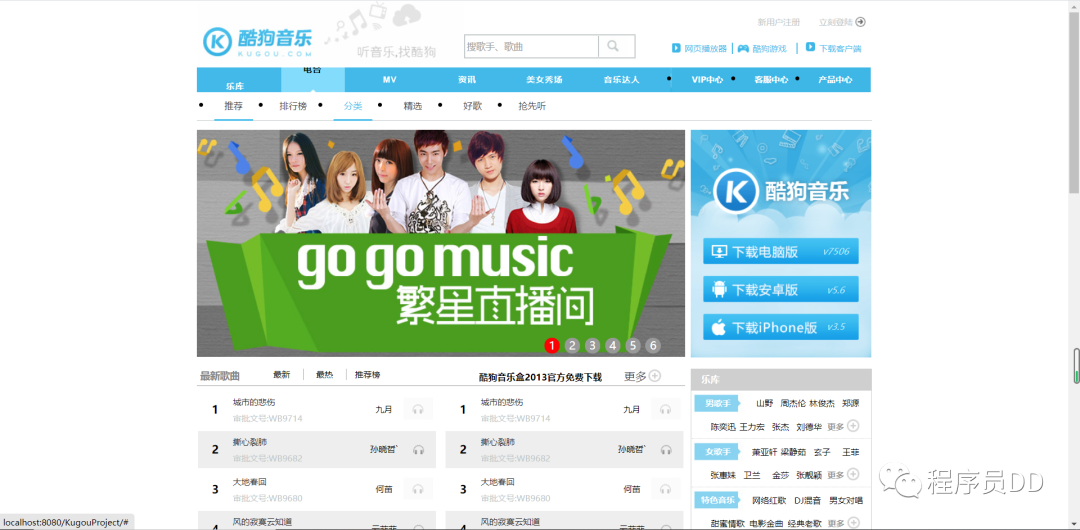Image resolution: width=1080 pixels, height=530 pixels.
Task: Click the 新用户注册 register link
Action: [779, 22]
